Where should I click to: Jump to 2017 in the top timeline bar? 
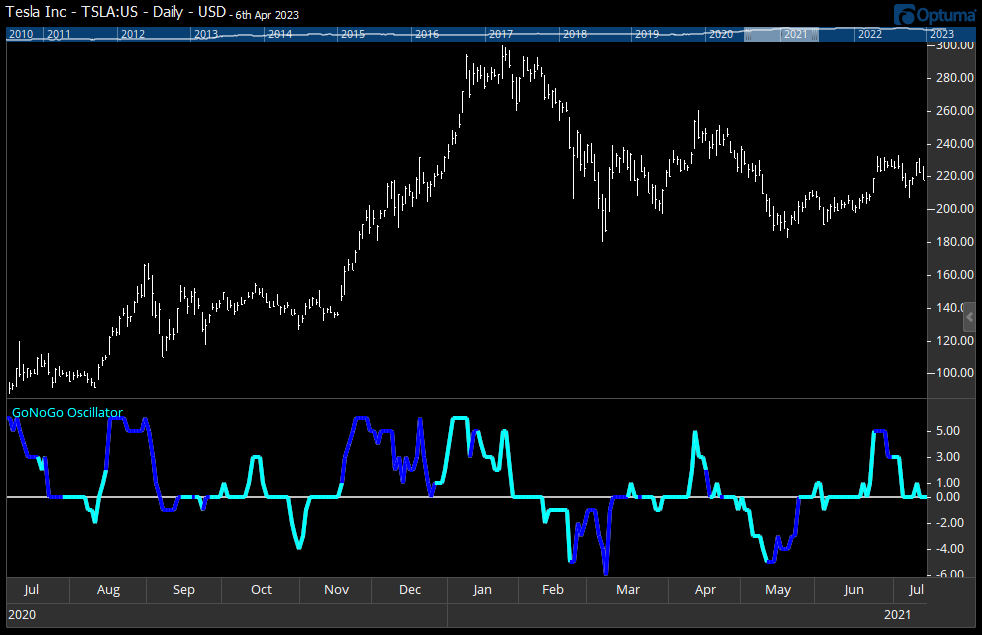(501, 34)
